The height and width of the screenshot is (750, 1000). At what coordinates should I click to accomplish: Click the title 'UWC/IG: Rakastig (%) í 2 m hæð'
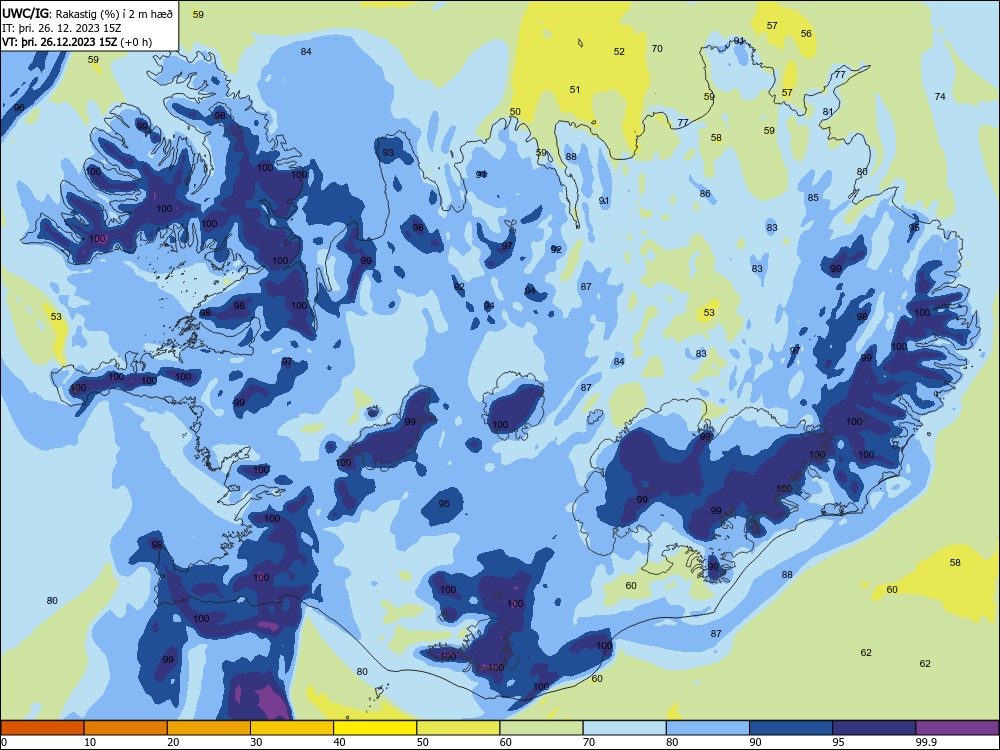pos(87,13)
